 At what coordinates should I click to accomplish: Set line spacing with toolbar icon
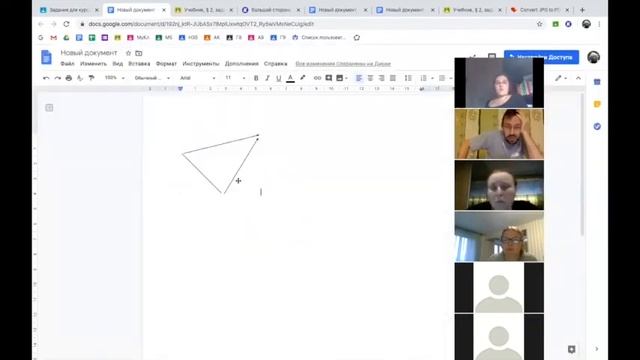click(x=408, y=78)
